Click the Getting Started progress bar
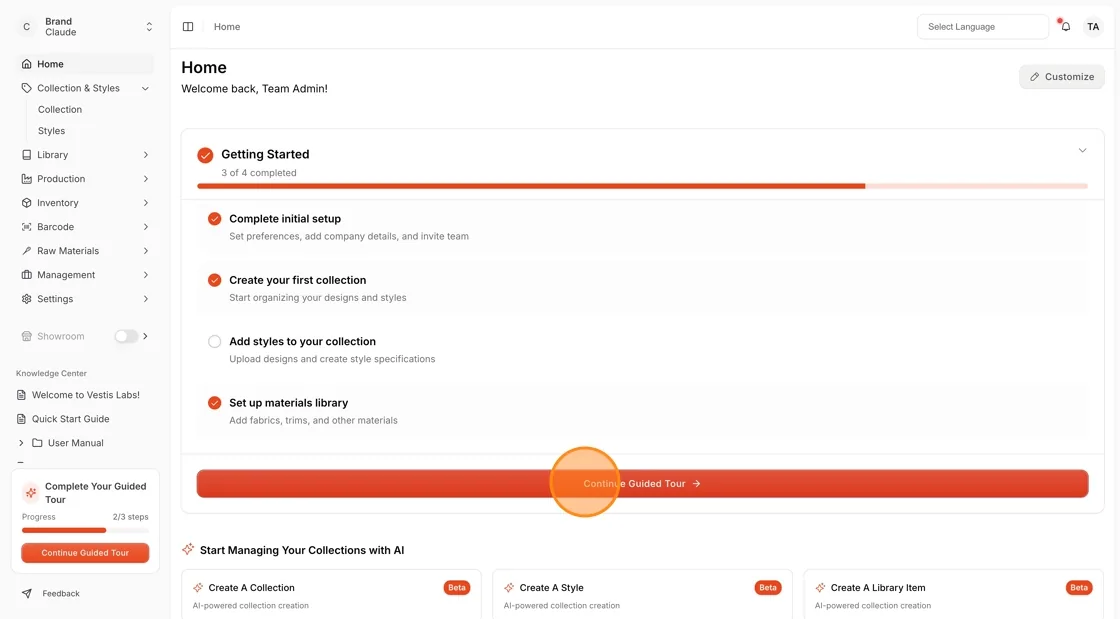 (x=642, y=186)
